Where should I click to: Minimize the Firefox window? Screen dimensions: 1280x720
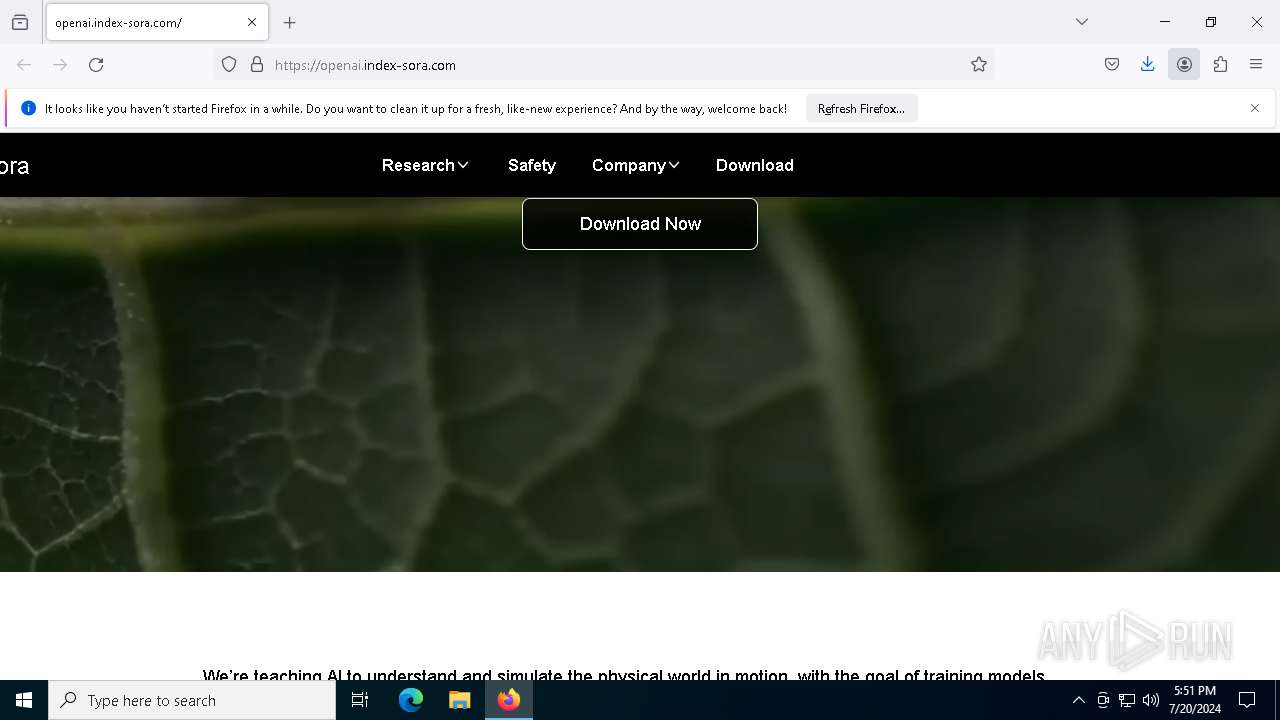1165,22
